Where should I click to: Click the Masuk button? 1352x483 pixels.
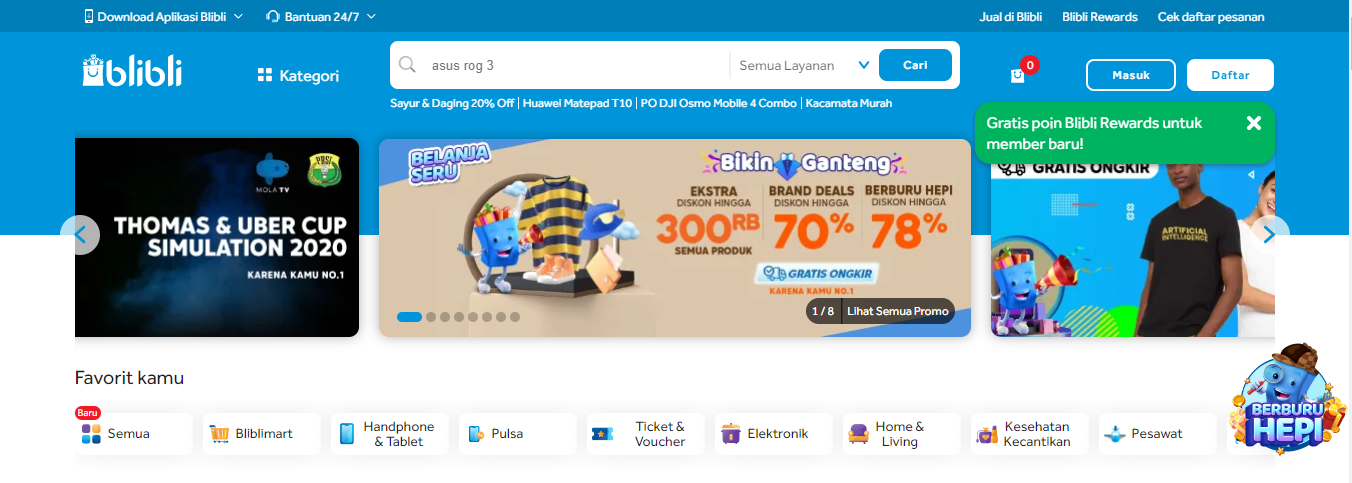click(x=1131, y=75)
